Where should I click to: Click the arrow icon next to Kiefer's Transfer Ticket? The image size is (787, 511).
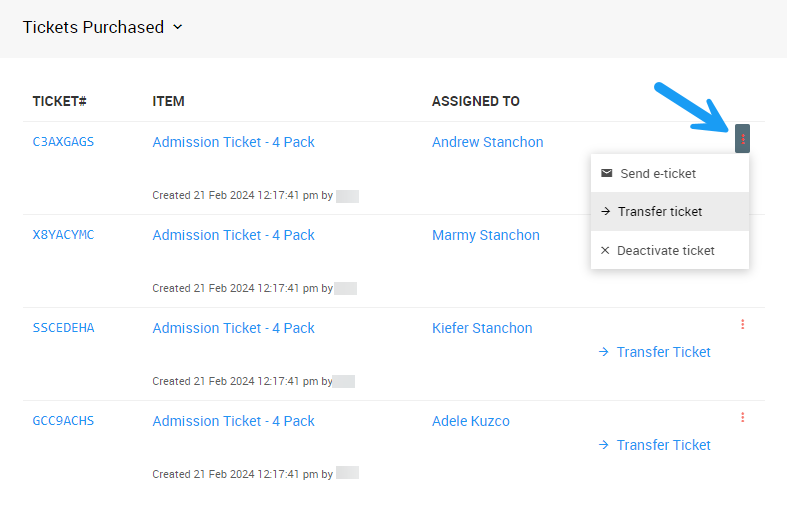click(603, 352)
